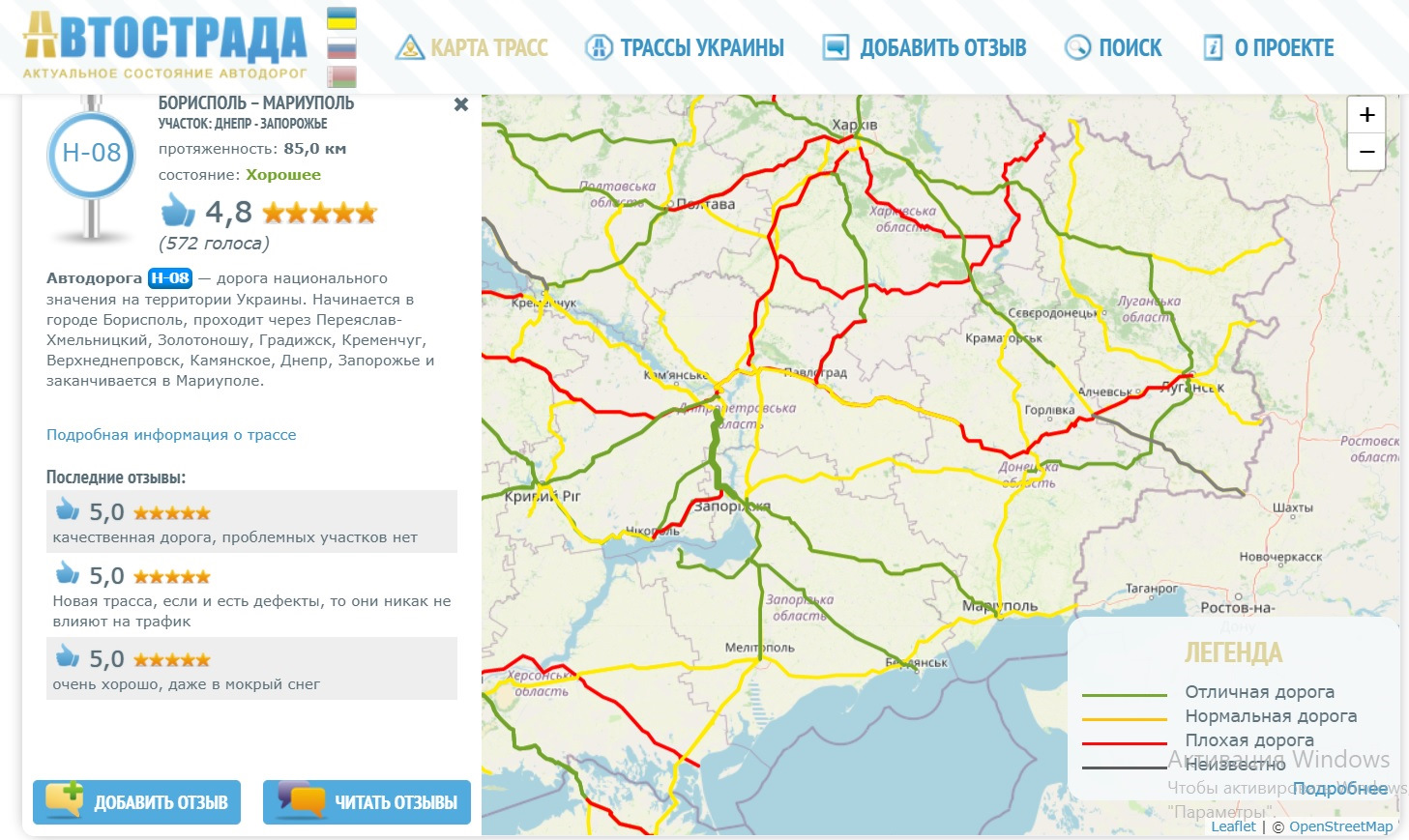Click the Автострада site logo

tap(165, 45)
